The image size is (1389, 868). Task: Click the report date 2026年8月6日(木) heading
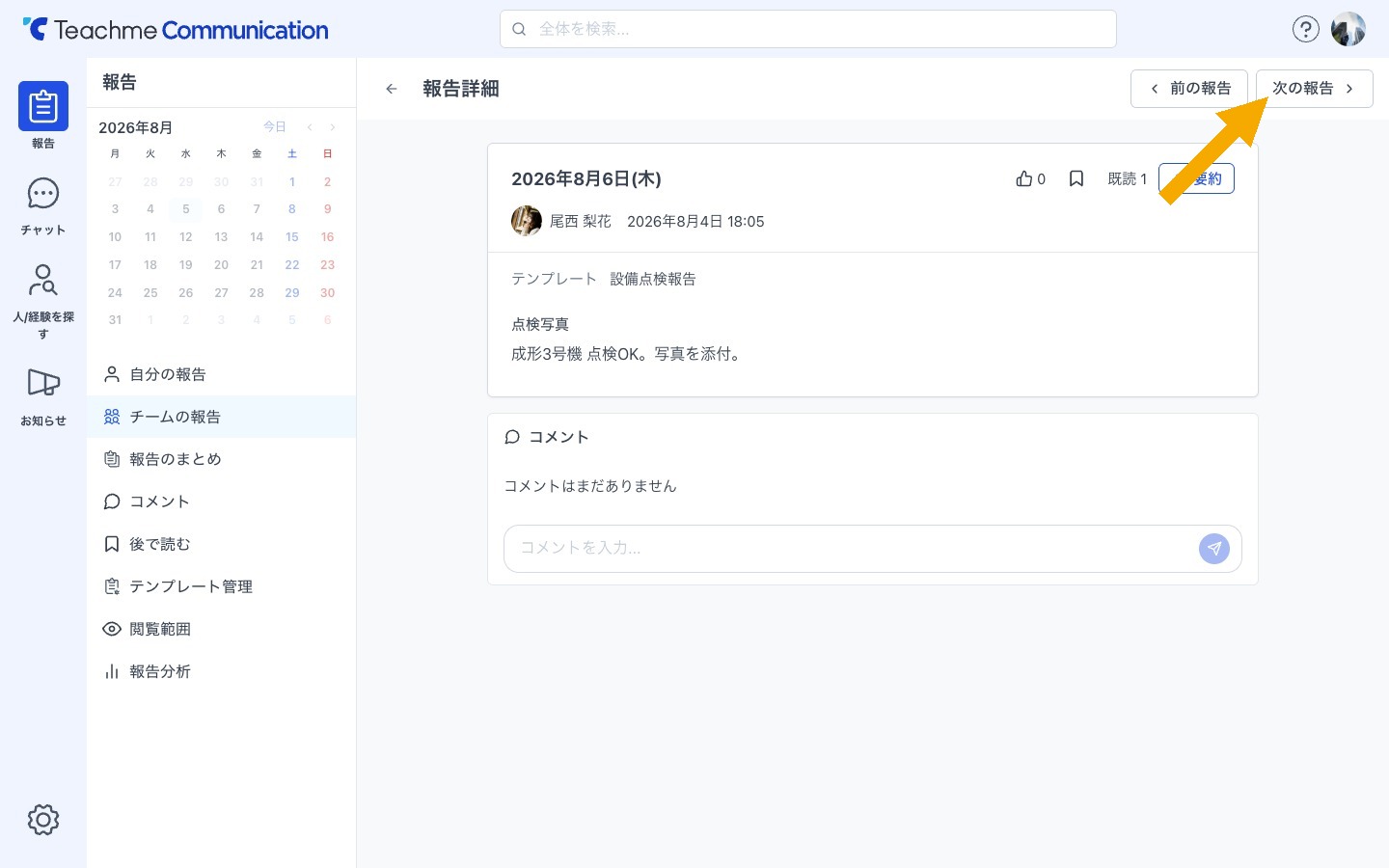click(x=586, y=178)
